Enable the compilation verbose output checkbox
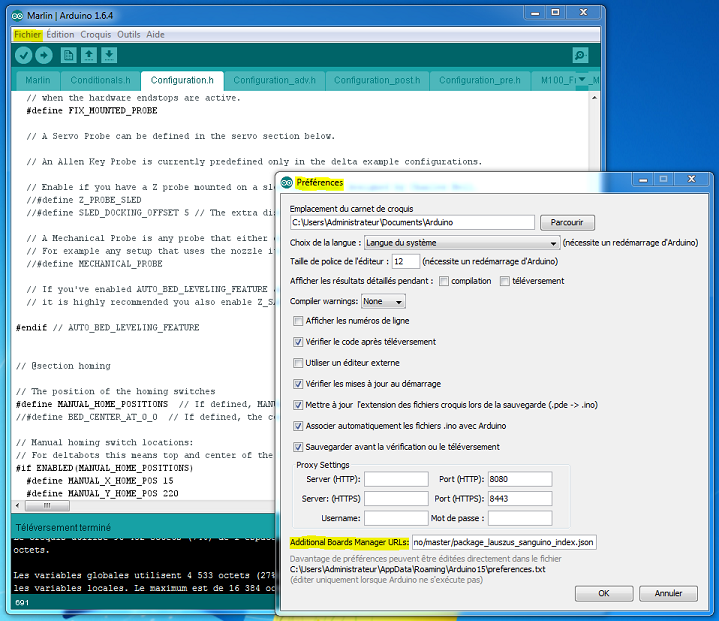 pyautogui.click(x=444, y=281)
